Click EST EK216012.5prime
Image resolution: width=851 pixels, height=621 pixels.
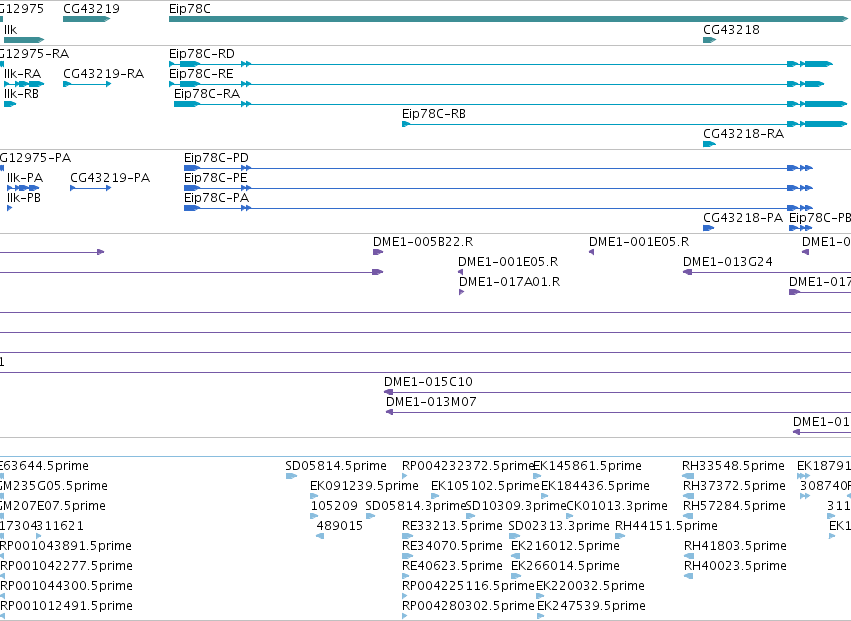point(566,547)
